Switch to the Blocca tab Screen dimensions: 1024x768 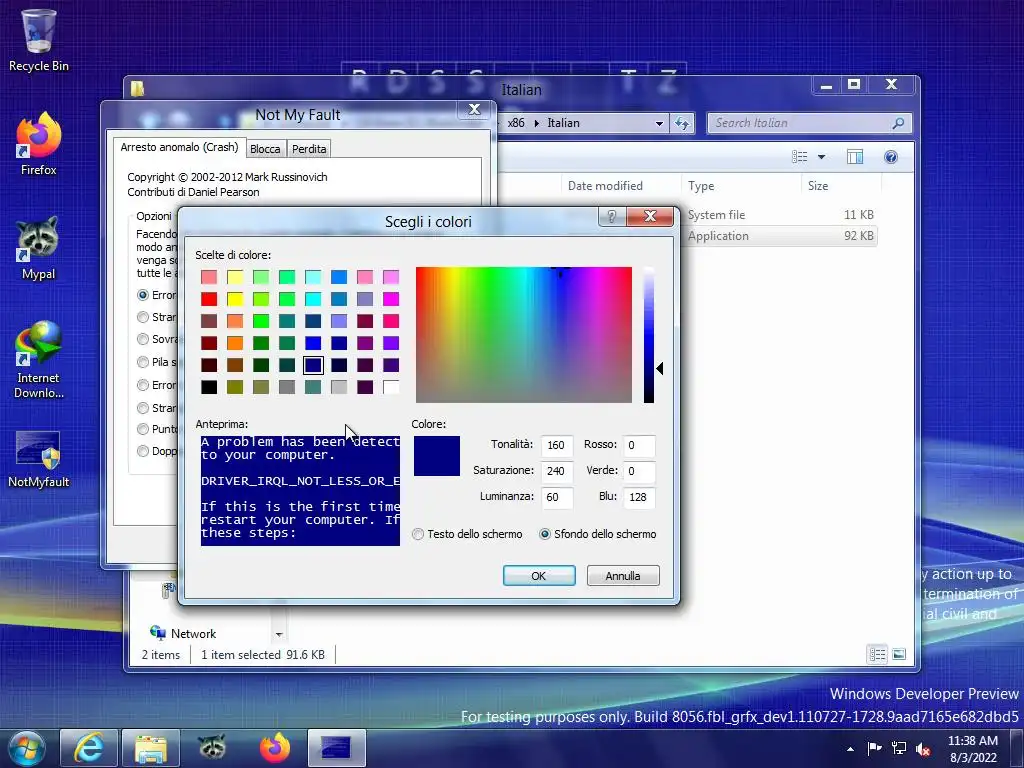coord(265,149)
